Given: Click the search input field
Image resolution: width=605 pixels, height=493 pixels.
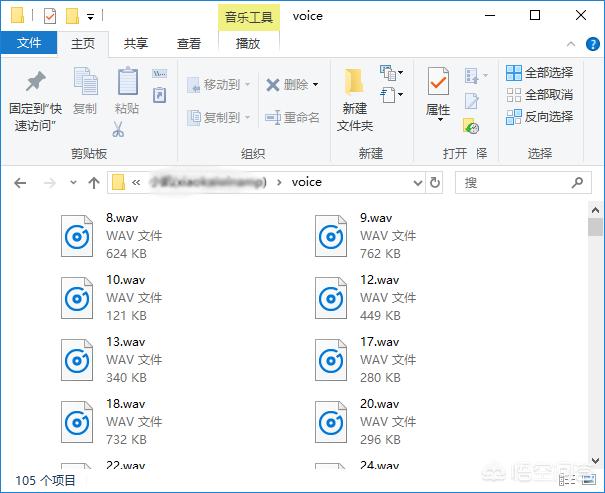Looking at the screenshot, I should click(512, 183).
